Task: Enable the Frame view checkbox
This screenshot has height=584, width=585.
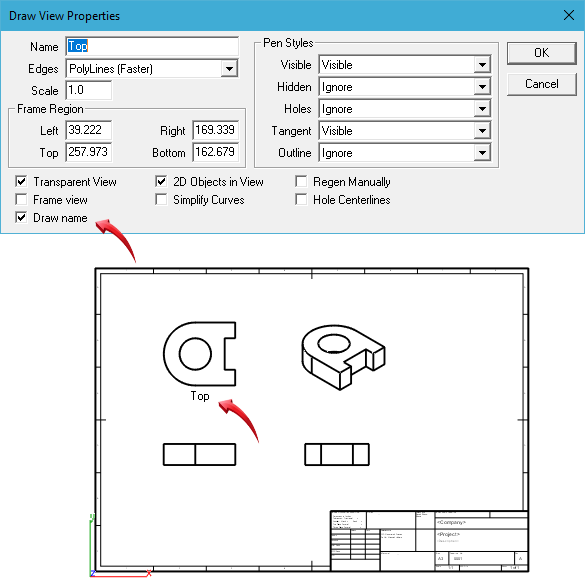Action: point(21,200)
